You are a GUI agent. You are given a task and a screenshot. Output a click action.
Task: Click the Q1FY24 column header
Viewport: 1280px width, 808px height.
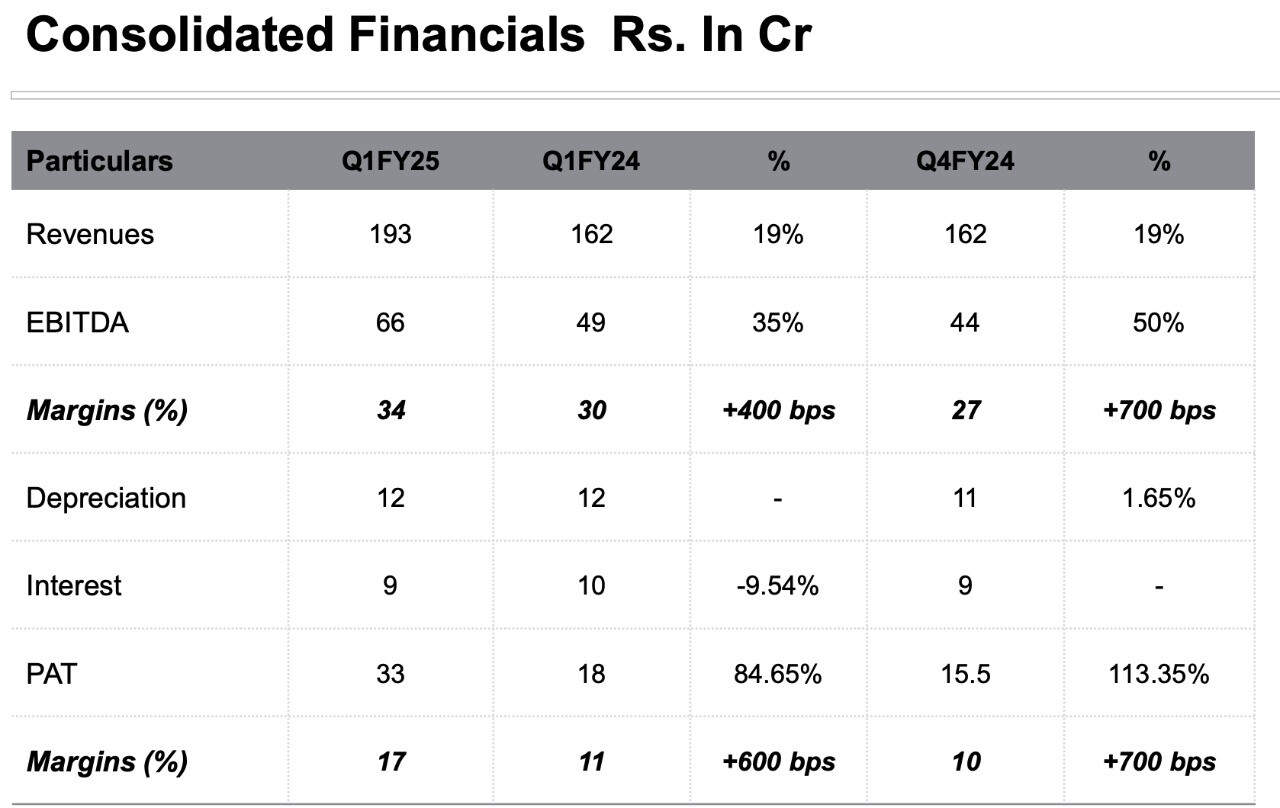(x=591, y=161)
